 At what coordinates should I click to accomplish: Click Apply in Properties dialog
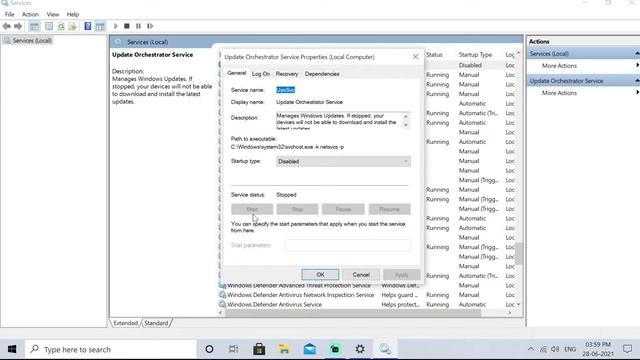[402, 275]
